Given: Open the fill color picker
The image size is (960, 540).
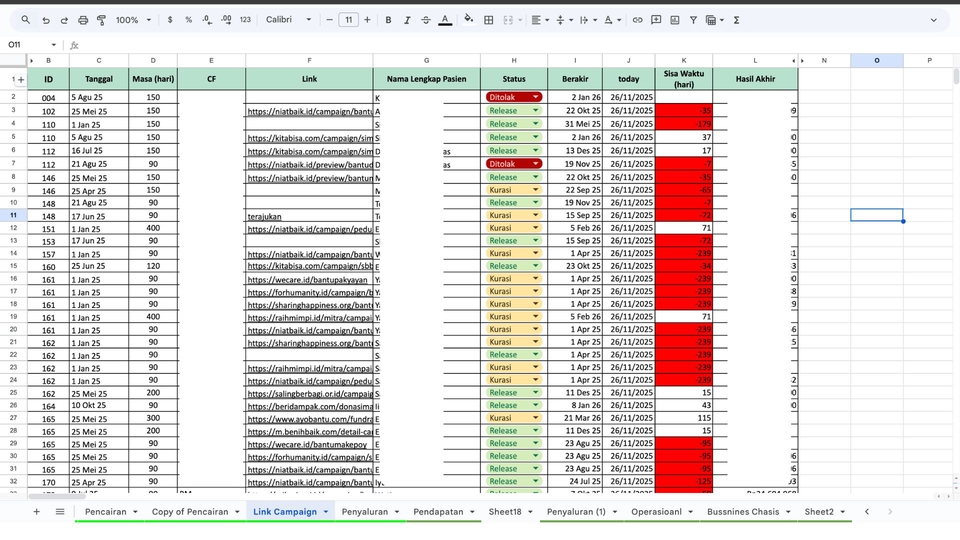Looking at the screenshot, I should click(x=471, y=20).
